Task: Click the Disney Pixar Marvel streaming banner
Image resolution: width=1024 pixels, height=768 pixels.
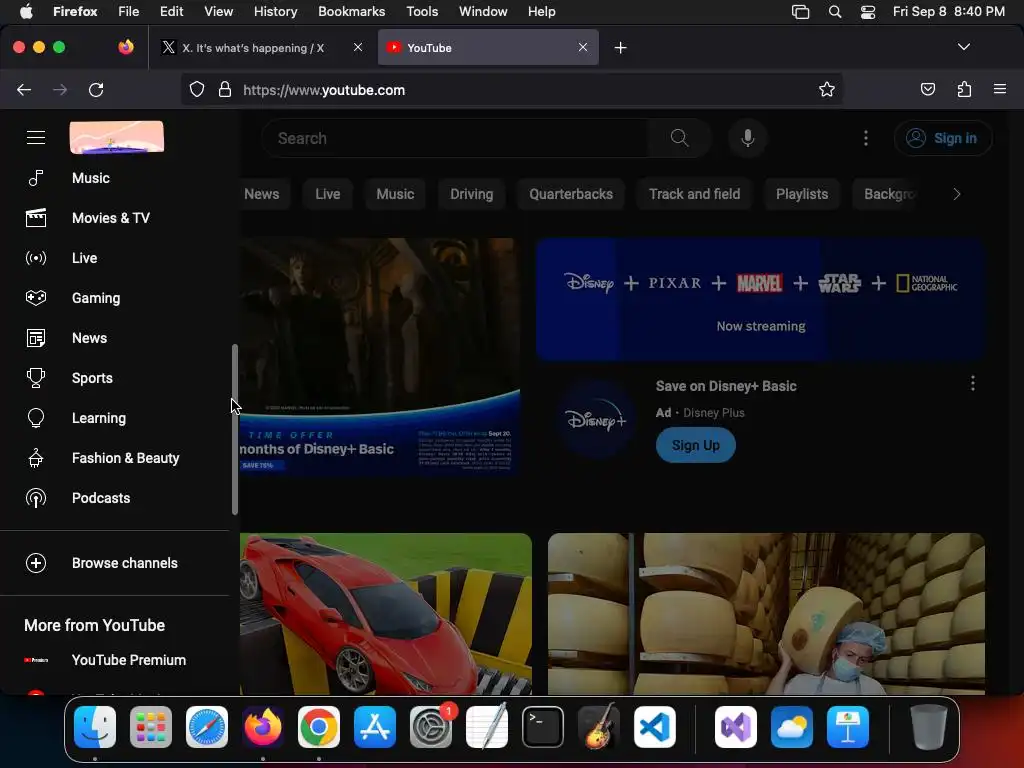Action: 760,299
